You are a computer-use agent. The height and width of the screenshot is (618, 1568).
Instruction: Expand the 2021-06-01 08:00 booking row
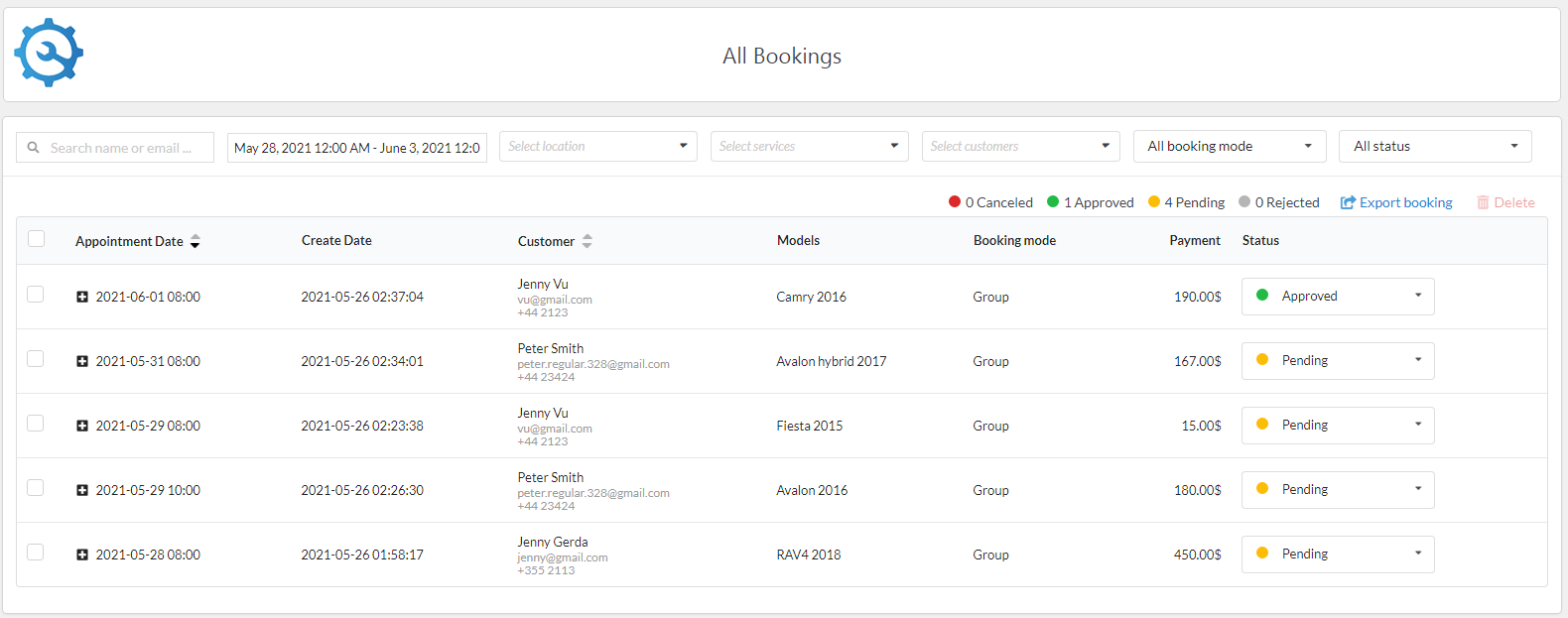tap(82, 297)
